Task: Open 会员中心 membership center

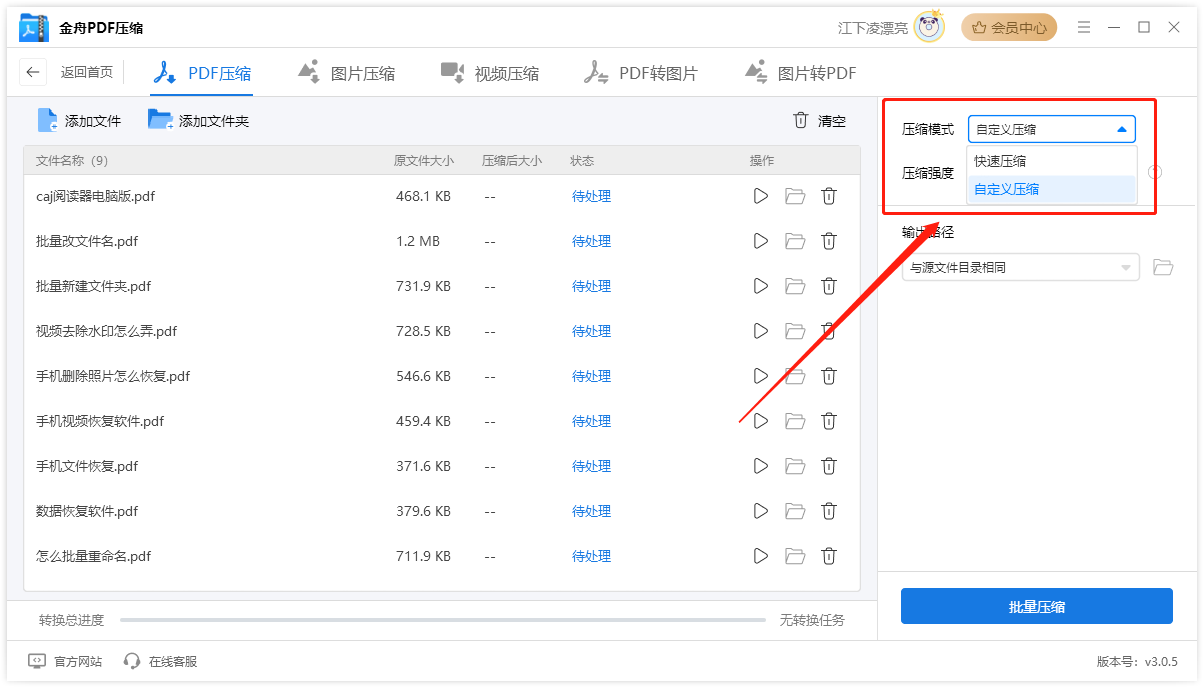Action: [1009, 27]
